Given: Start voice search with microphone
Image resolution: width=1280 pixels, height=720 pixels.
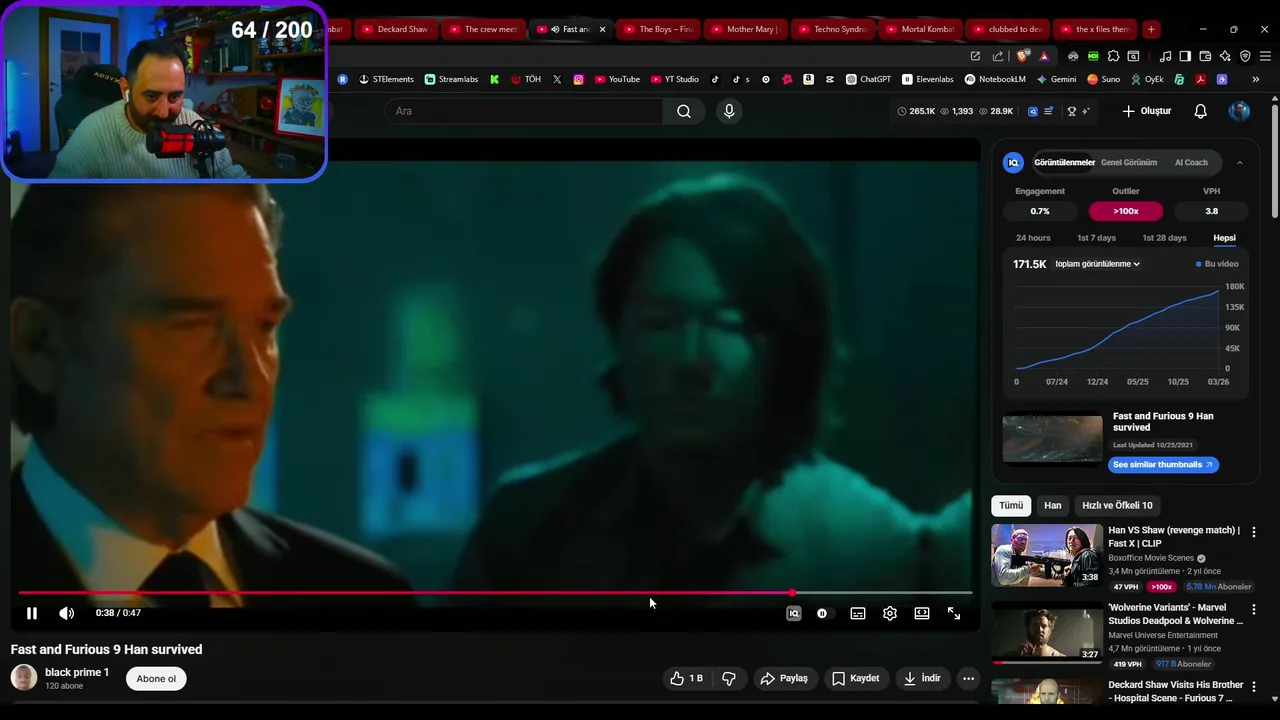Looking at the screenshot, I should point(729,111).
